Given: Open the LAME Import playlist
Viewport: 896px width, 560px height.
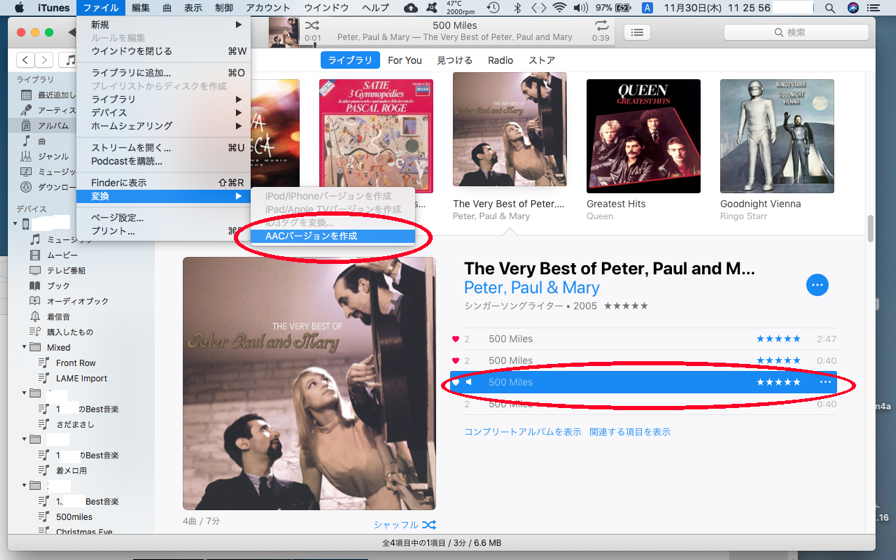Looking at the screenshot, I should coord(81,378).
